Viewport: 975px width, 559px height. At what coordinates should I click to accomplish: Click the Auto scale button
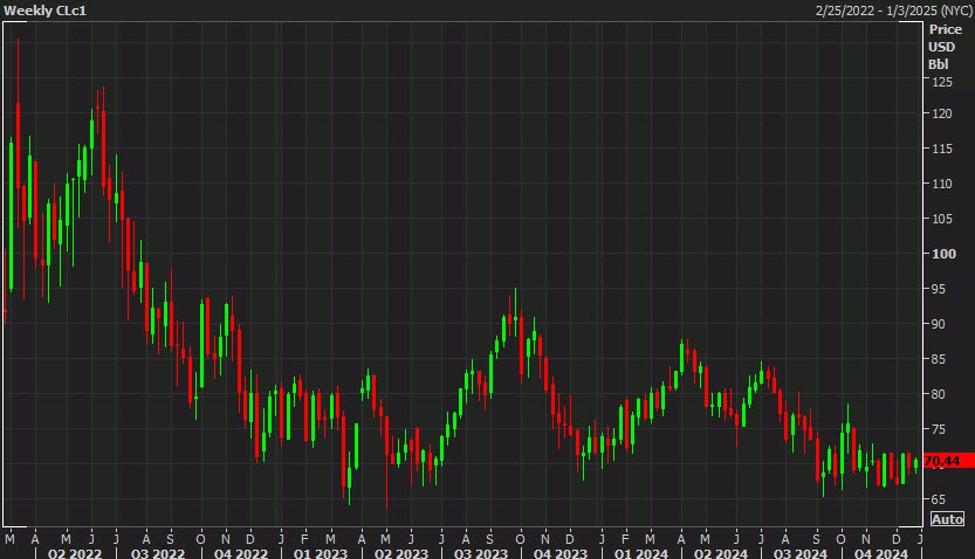pos(947,519)
